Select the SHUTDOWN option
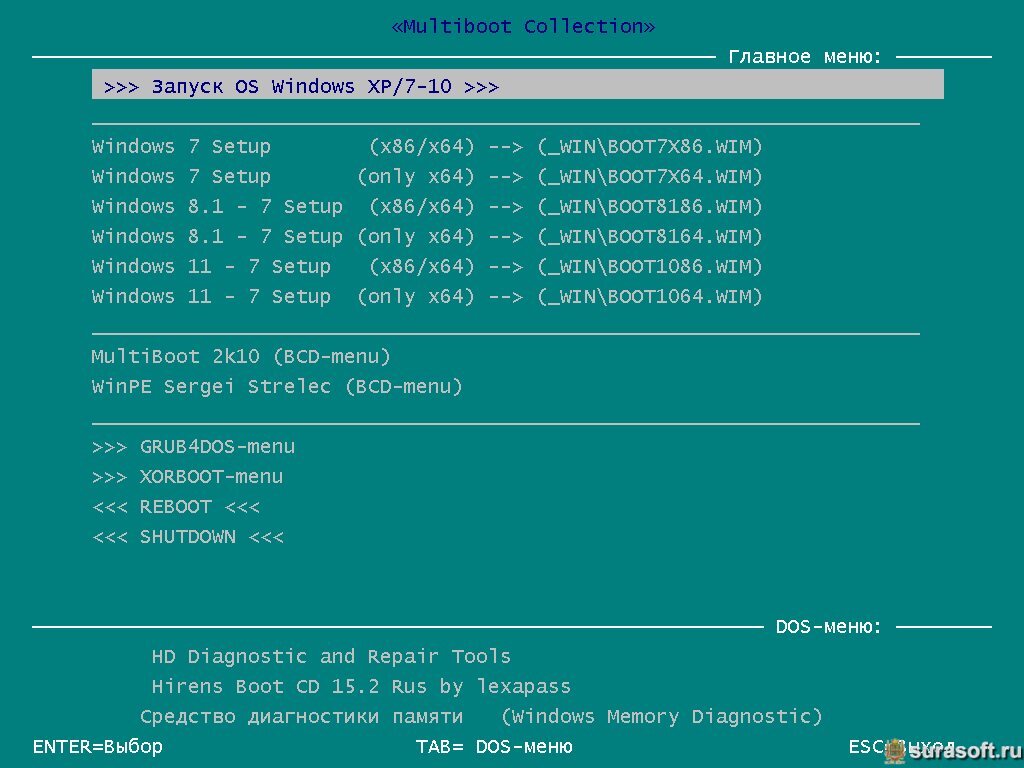Image resolution: width=1024 pixels, height=768 pixels. (x=187, y=537)
